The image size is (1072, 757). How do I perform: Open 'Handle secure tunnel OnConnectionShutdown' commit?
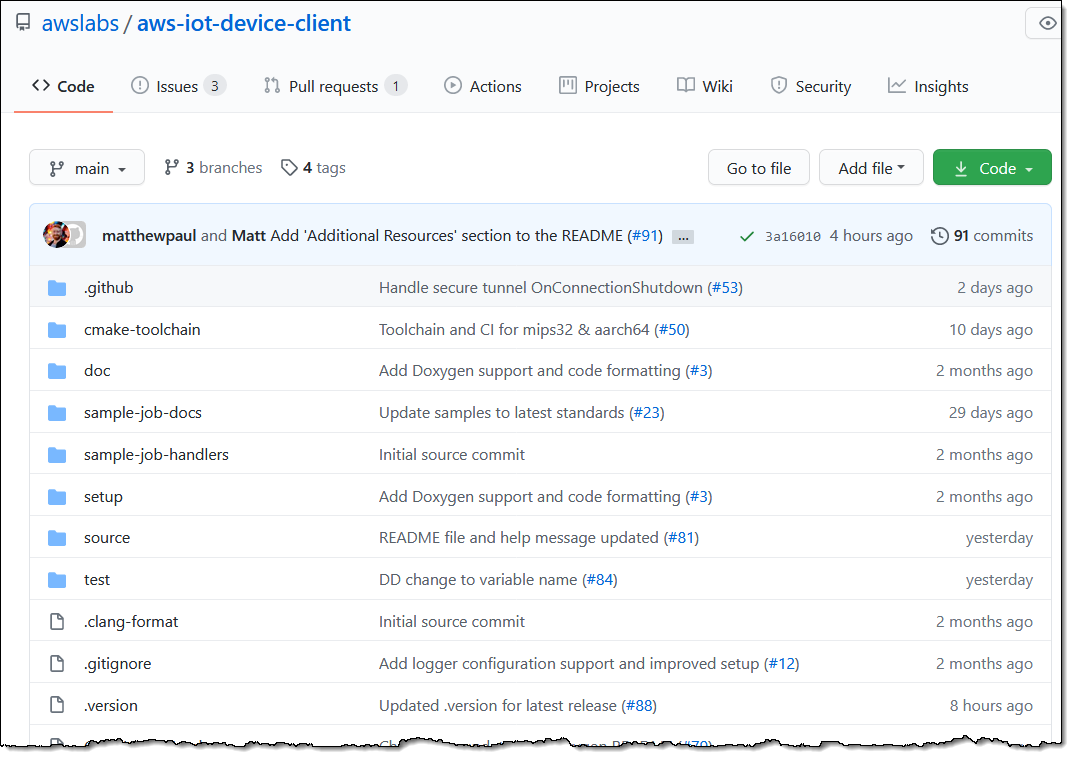(540, 288)
